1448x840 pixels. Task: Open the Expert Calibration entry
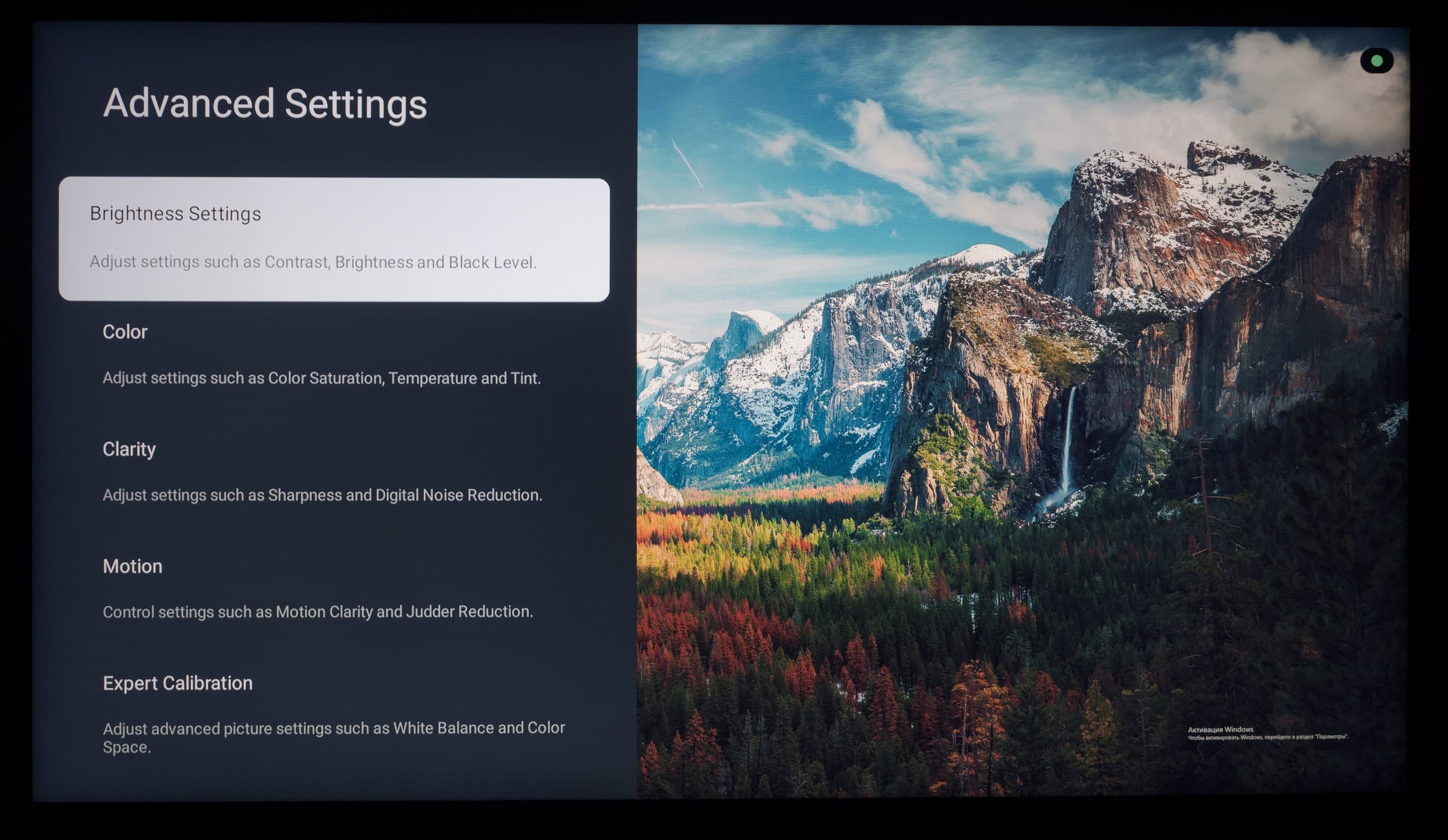tap(177, 683)
